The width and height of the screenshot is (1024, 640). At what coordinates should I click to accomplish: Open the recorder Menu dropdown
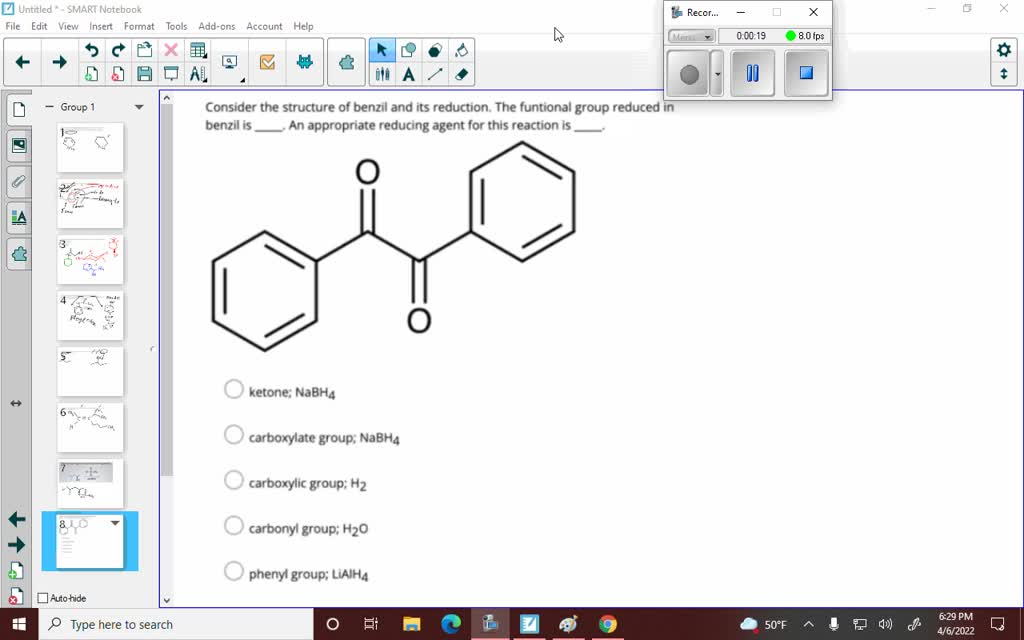690,35
